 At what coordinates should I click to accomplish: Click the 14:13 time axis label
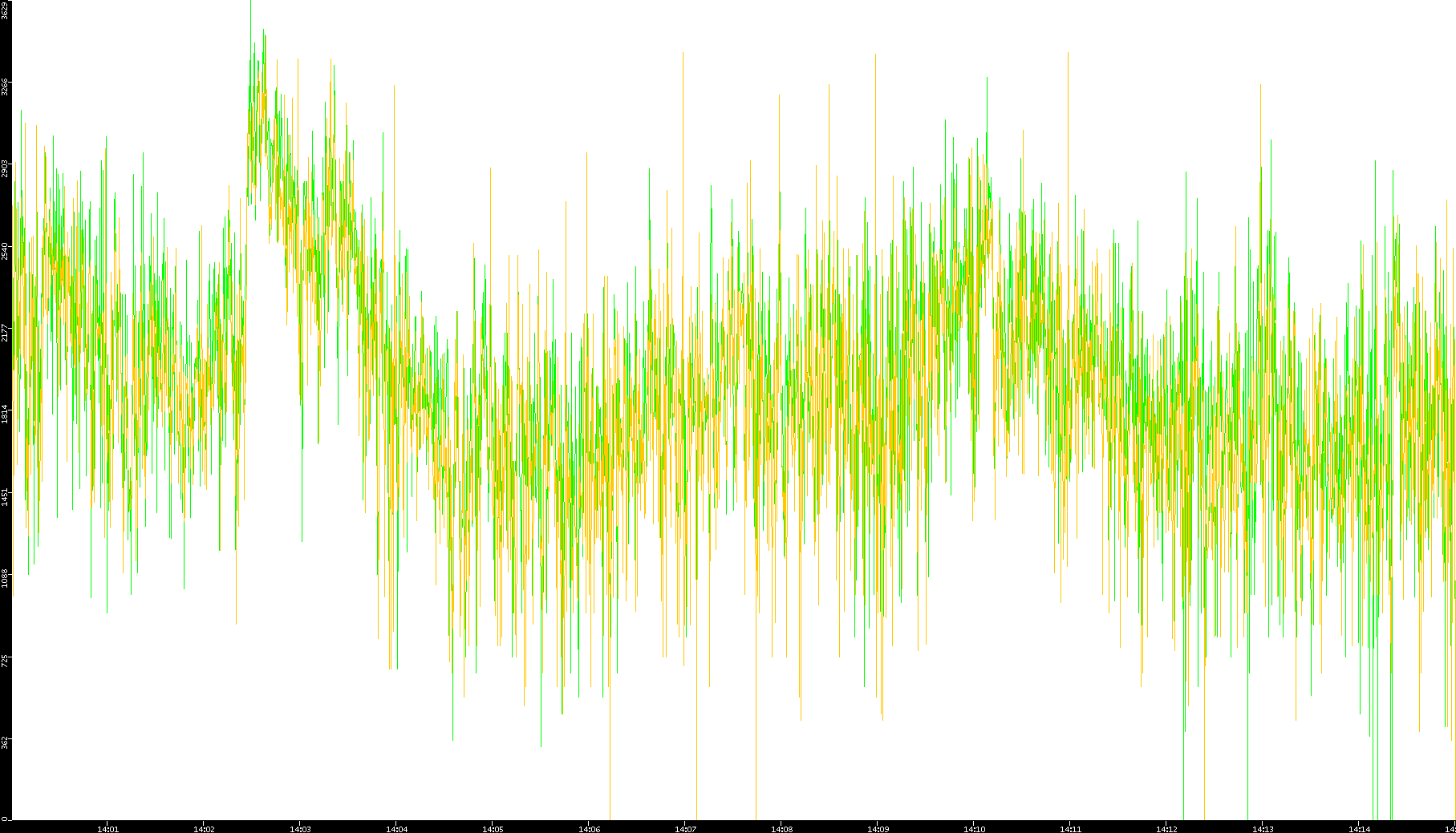(1263, 829)
